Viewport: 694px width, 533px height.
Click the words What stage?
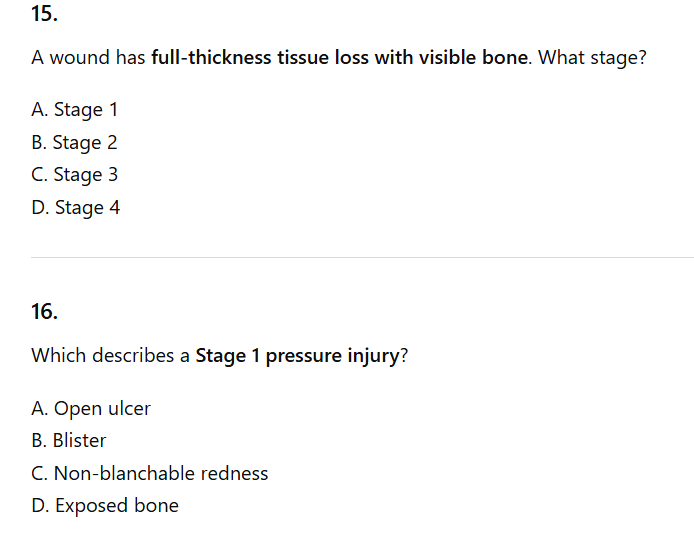[x=592, y=57]
